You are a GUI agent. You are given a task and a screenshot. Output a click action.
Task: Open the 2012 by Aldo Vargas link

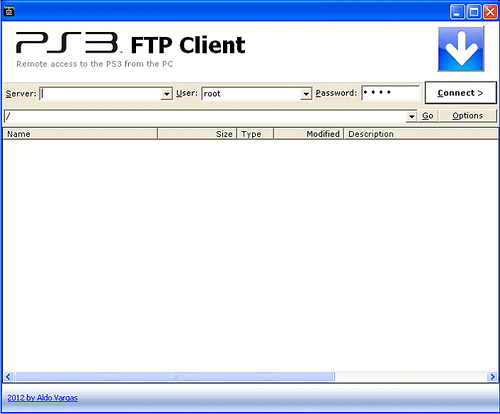tap(42, 398)
